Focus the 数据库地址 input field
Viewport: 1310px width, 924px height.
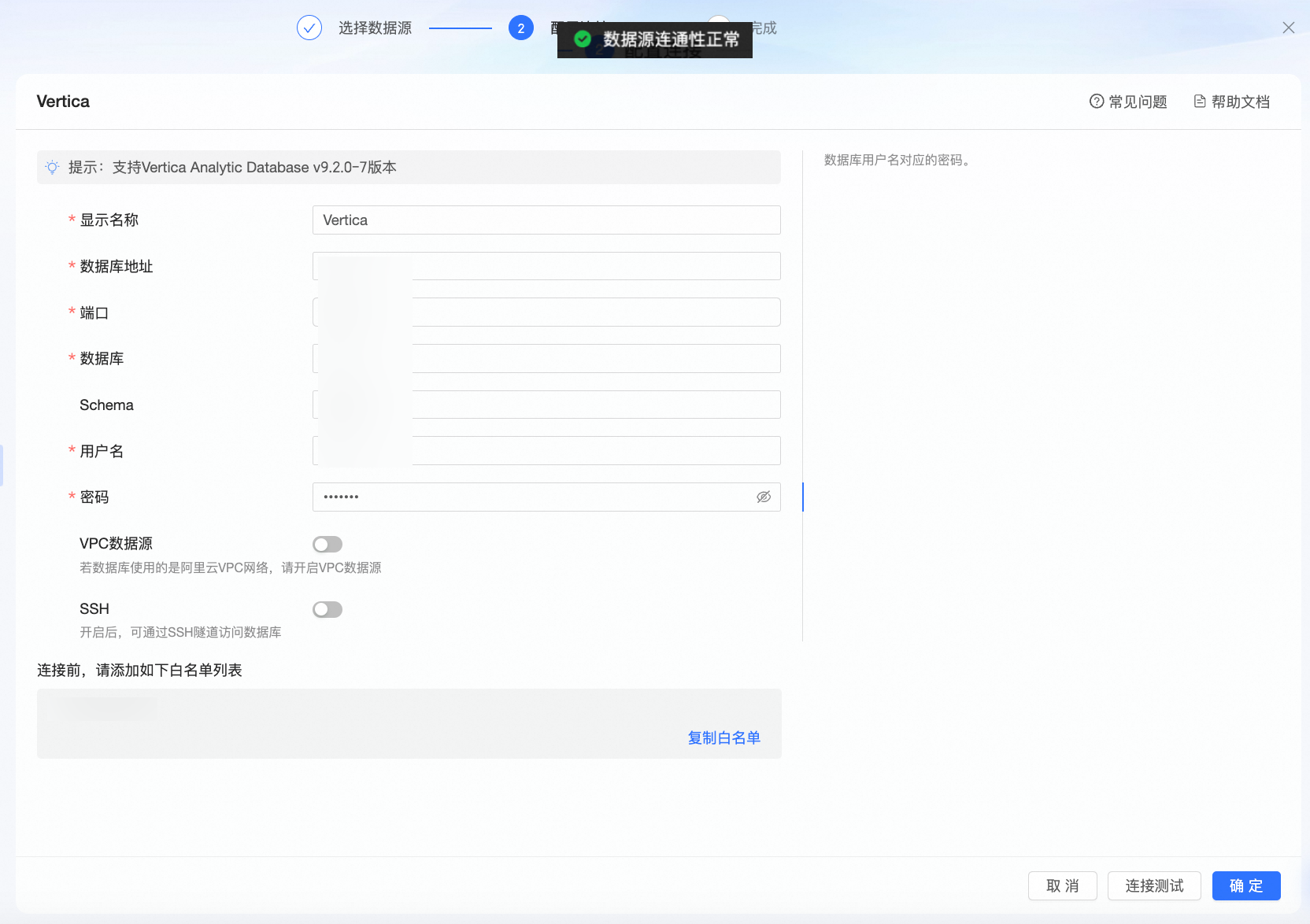546,266
